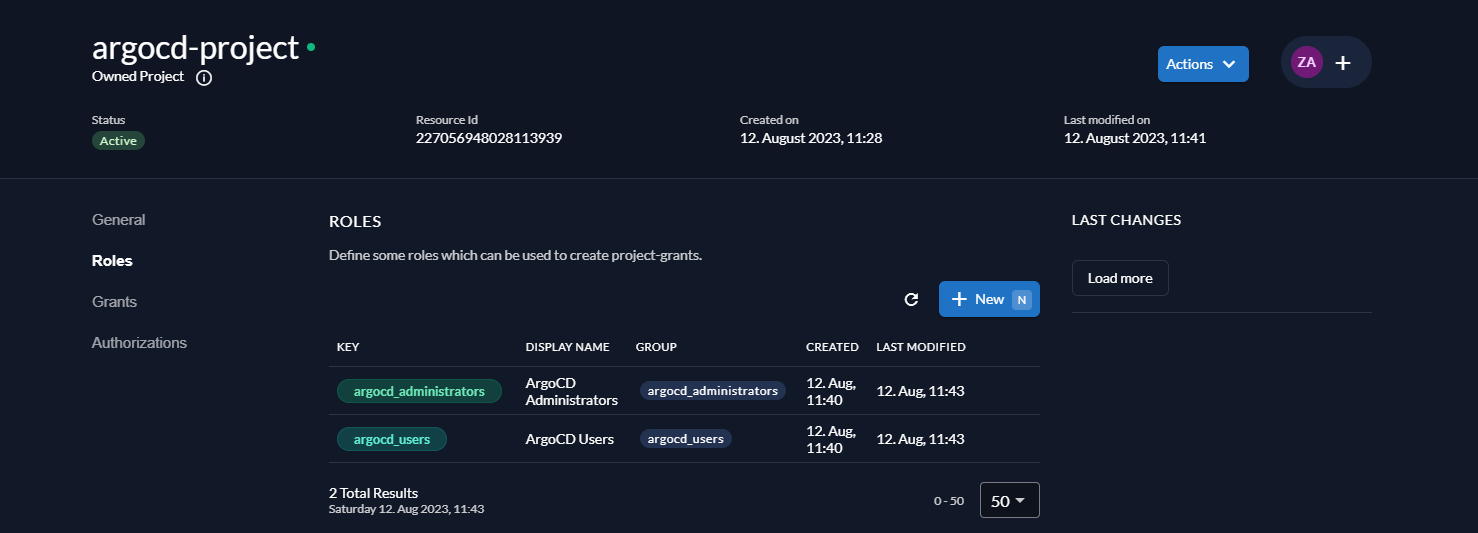Click the green status dot by project name

(311, 47)
